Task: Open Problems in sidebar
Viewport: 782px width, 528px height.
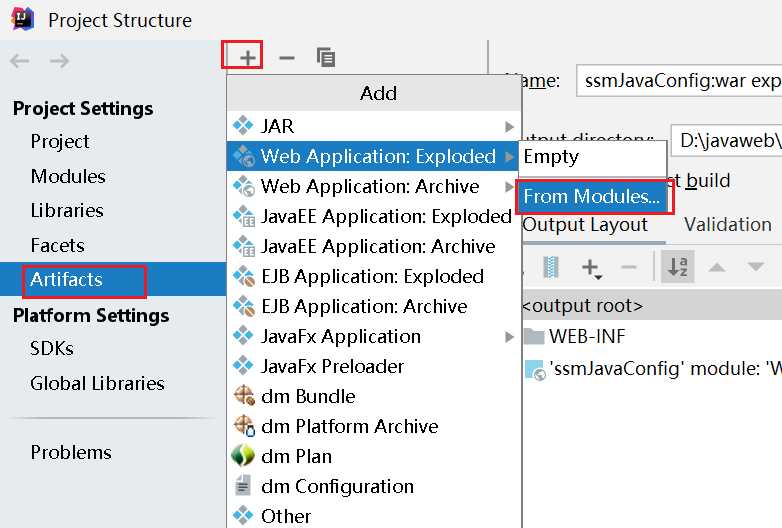Action: (71, 452)
